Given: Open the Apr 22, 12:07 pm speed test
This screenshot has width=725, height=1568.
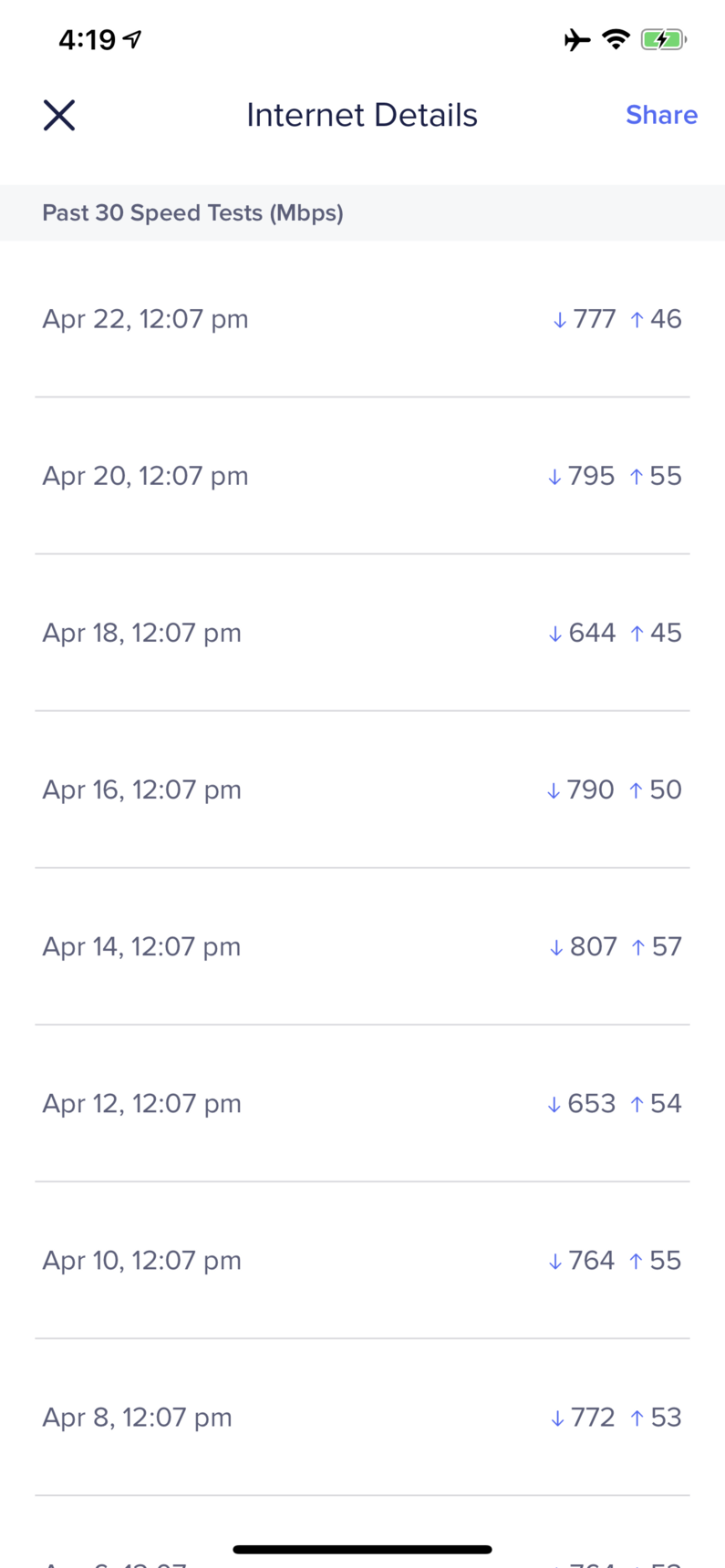Looking at the screenshot, I should pos(362,319).
